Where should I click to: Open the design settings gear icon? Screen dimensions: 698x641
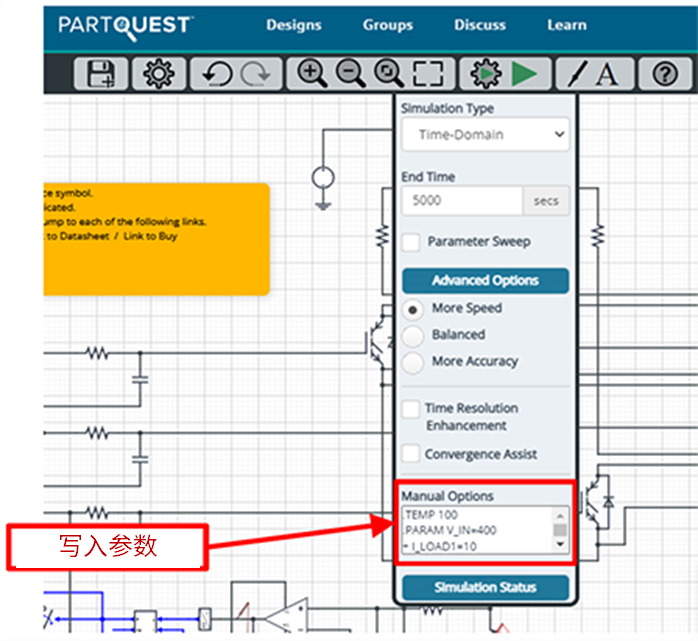click(x=158, y=74)
